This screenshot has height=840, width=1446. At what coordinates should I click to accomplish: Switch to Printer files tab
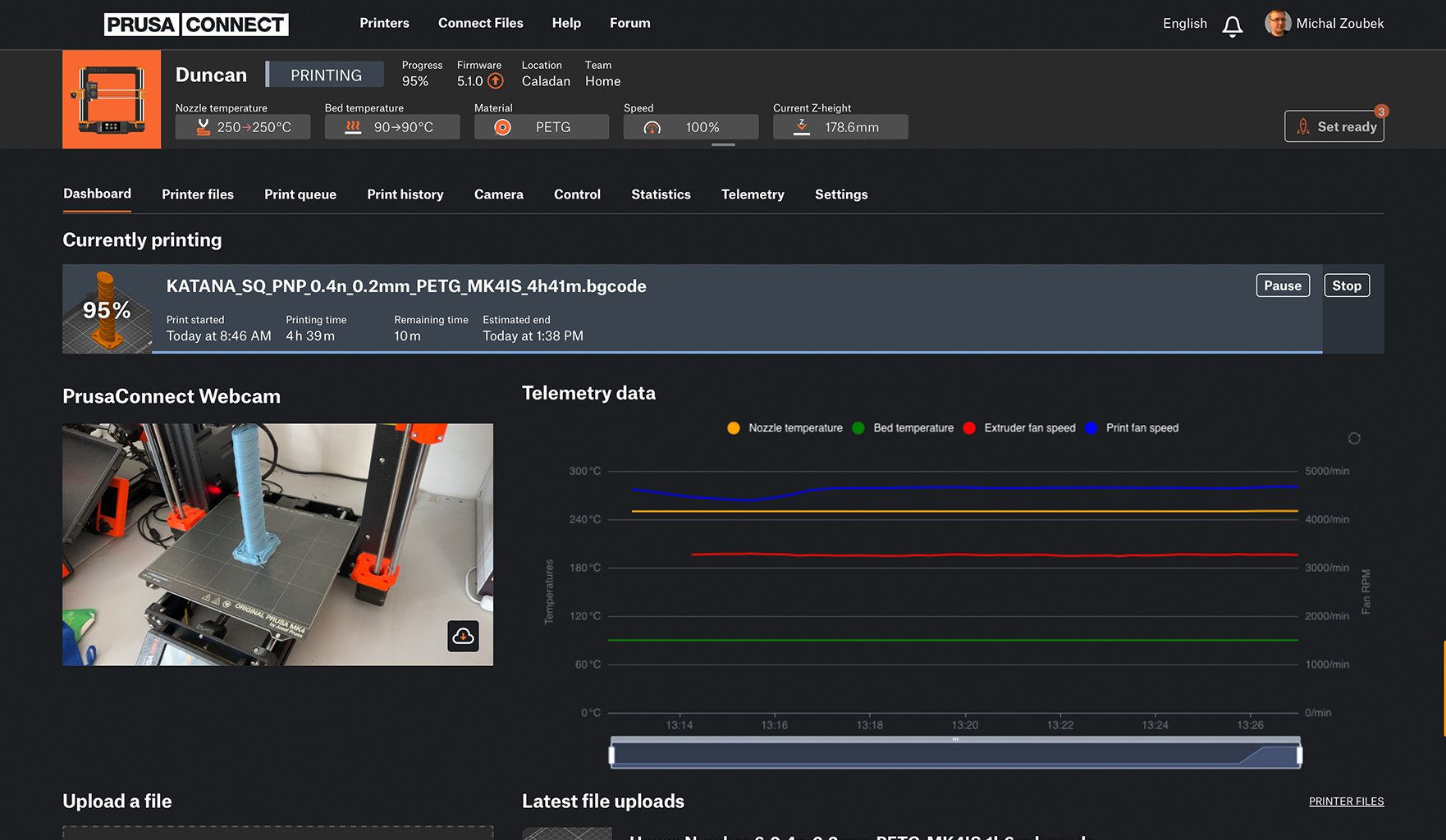click(198, 194)
